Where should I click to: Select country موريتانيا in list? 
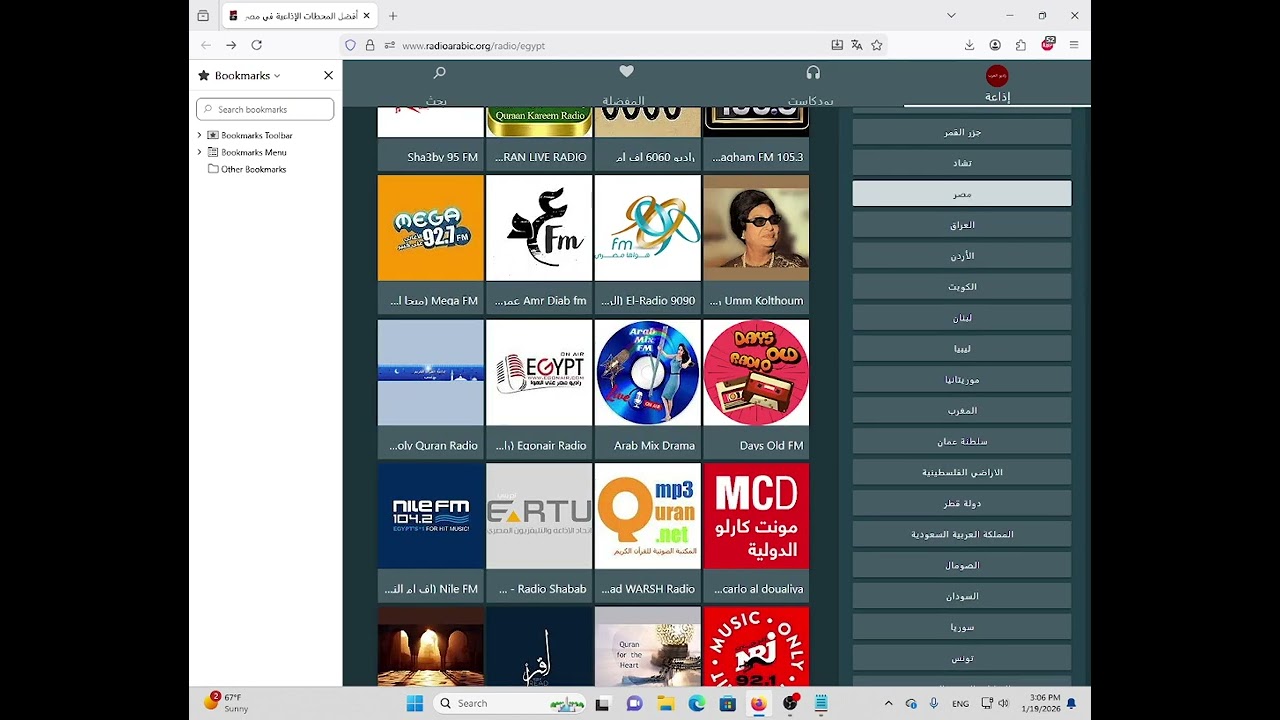click(x=962, y=380)
